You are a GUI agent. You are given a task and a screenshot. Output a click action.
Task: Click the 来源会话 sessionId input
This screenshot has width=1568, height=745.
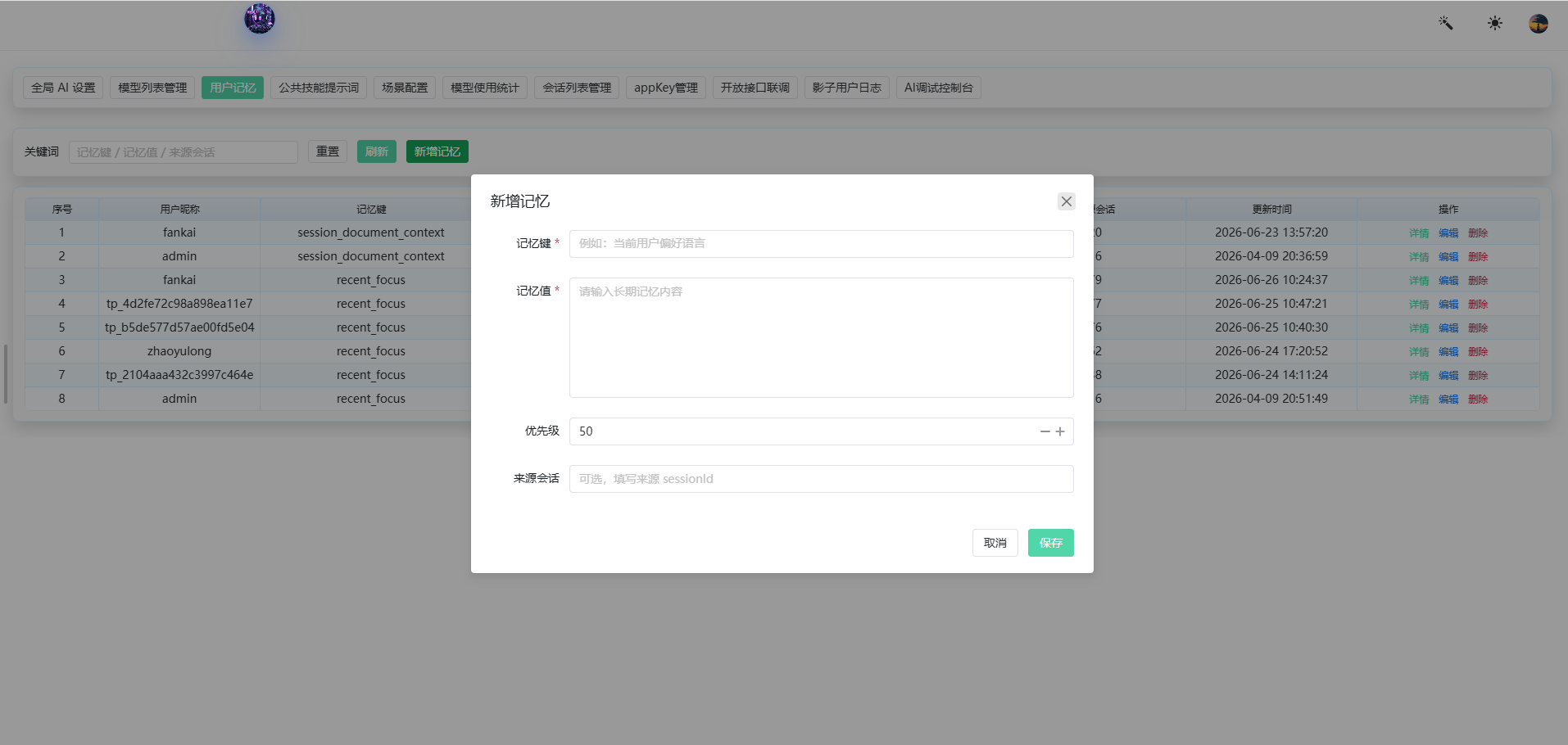(x=821, y=479)
